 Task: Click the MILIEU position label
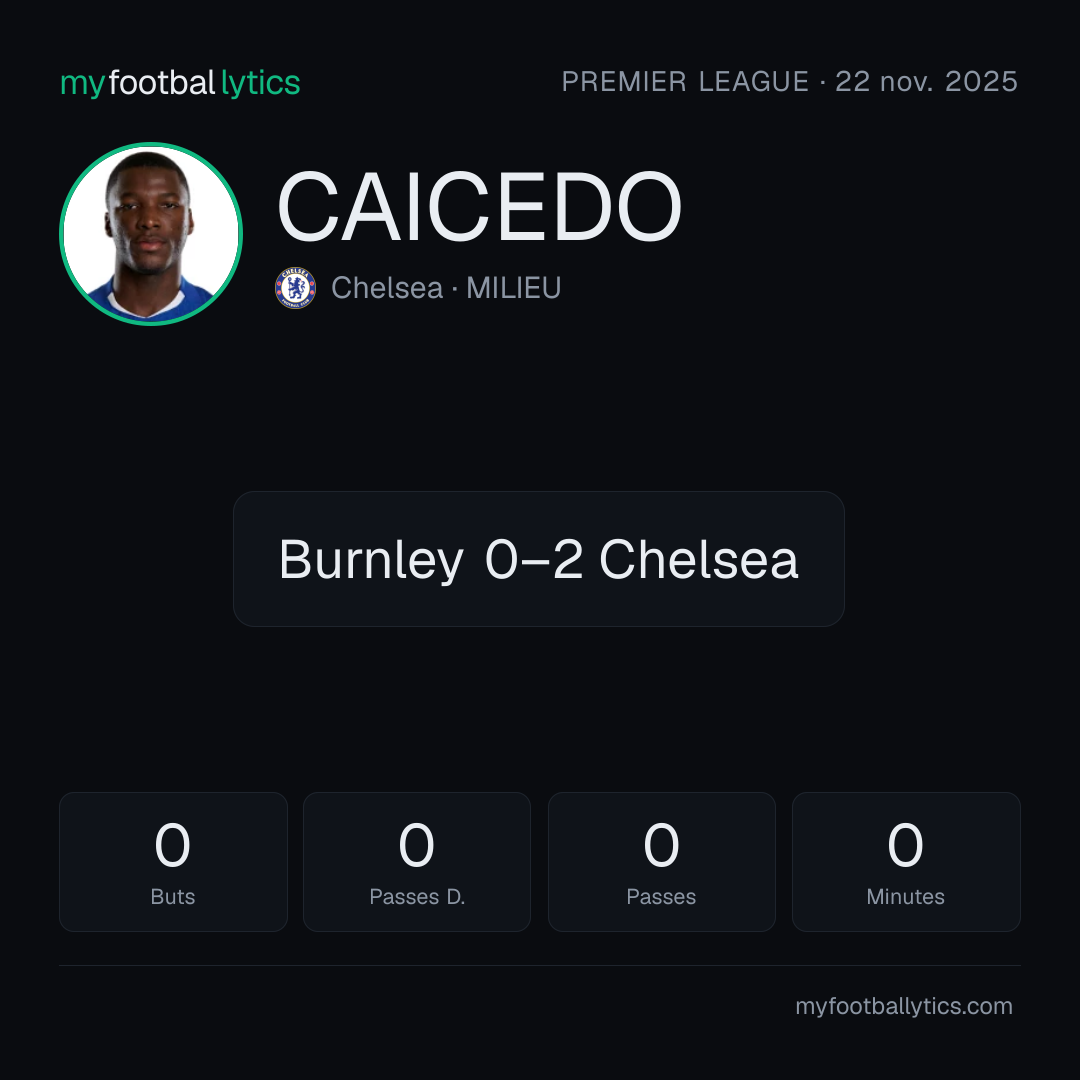tap(514, 288)
